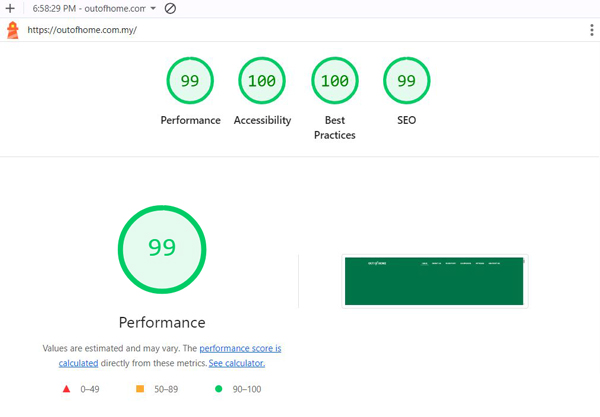Screen dimensions: 600x417
Task: Jump to the Best Practices 100 gauge
Action: (335, 80)
